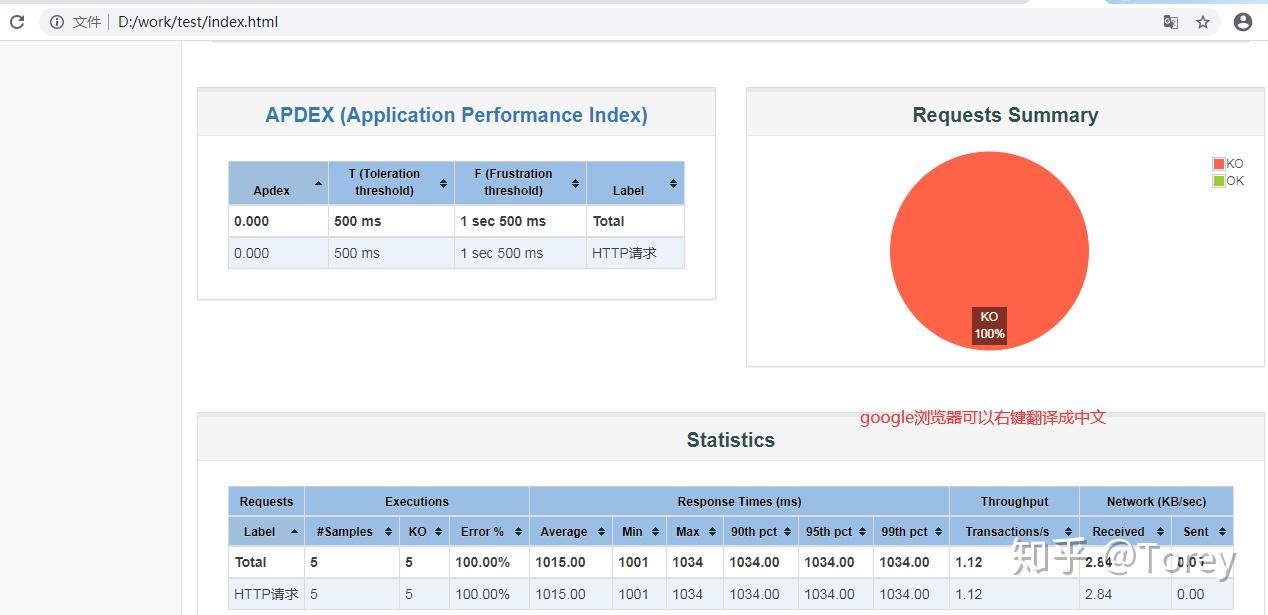This screenshot has width=1268, height=615.
Task: Click the Statistics panel title
Action: point(730,440)
